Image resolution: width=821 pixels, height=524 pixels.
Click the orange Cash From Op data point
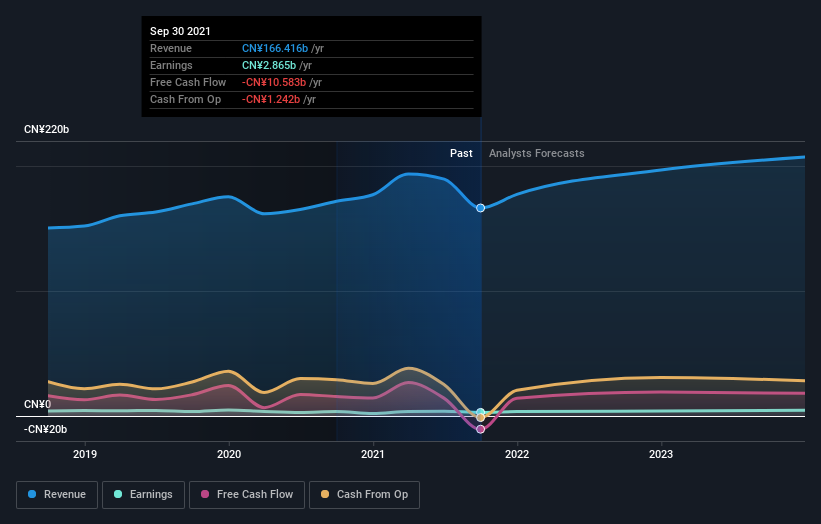[x=480, y=418]
